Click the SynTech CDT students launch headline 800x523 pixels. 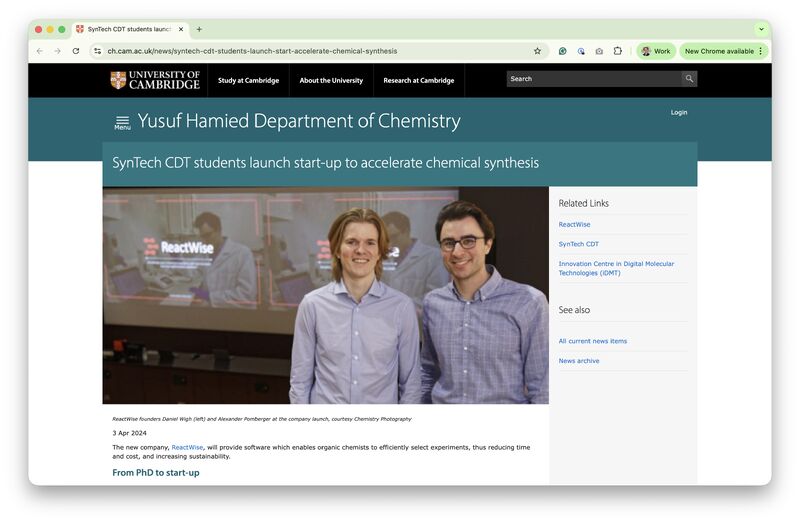[326, 163]
